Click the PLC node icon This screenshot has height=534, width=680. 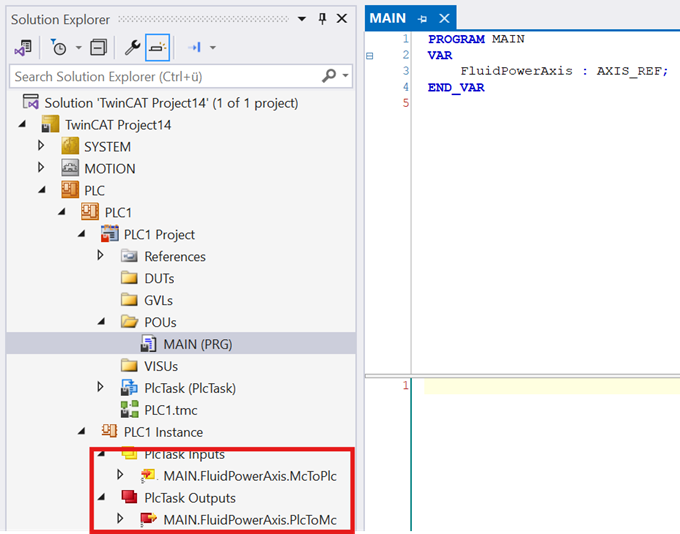(70, 190)
